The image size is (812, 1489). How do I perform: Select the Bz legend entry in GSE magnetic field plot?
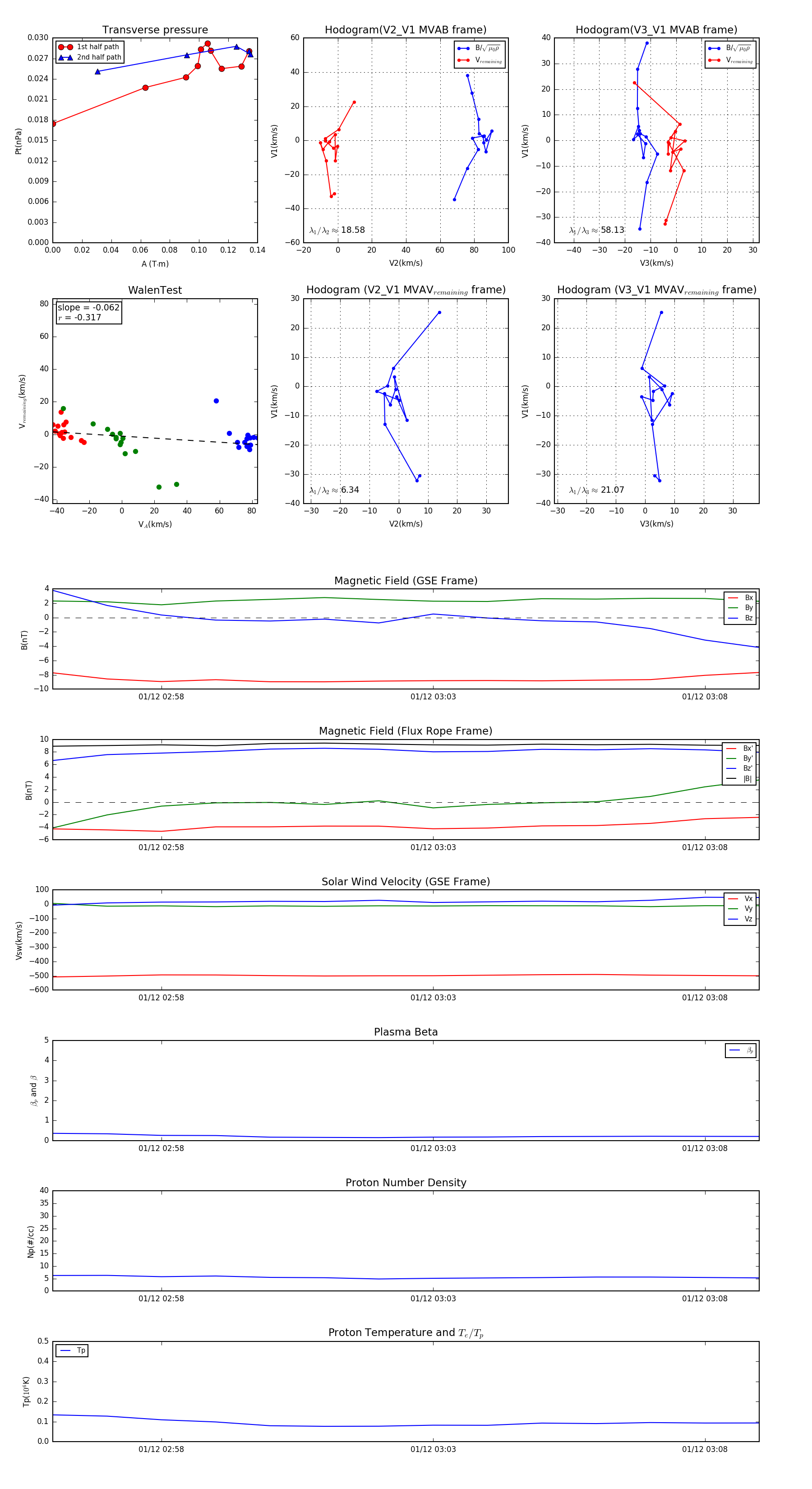coord(740,618)
